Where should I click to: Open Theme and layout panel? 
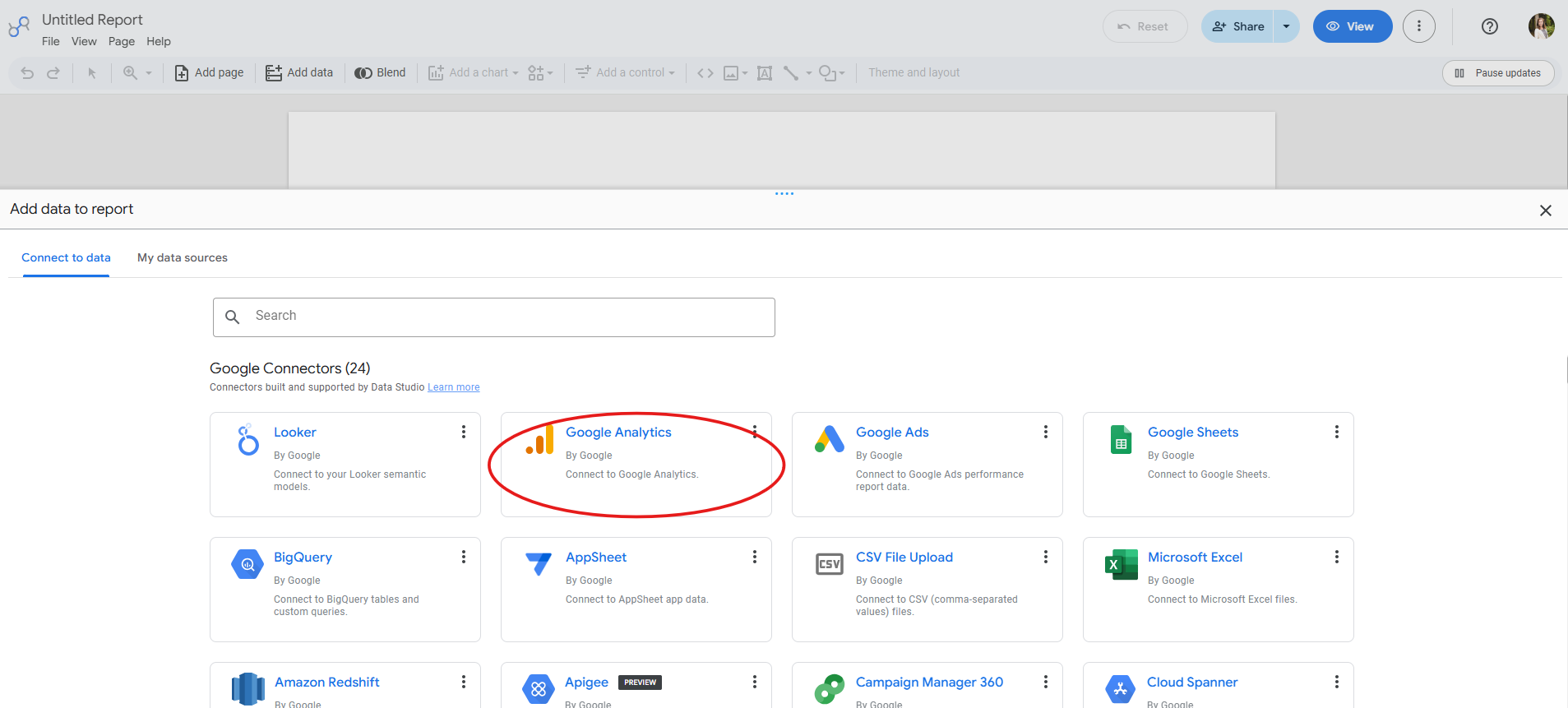pyautogui.click(x=914, y=73)
